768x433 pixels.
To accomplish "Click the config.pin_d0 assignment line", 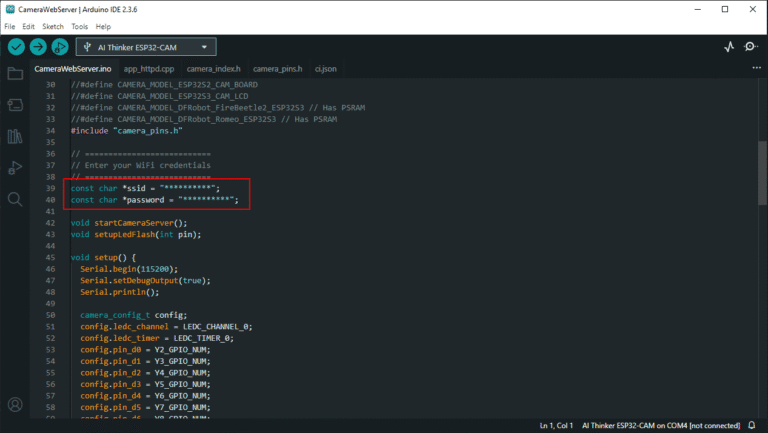I will click(x=145, y=350).
